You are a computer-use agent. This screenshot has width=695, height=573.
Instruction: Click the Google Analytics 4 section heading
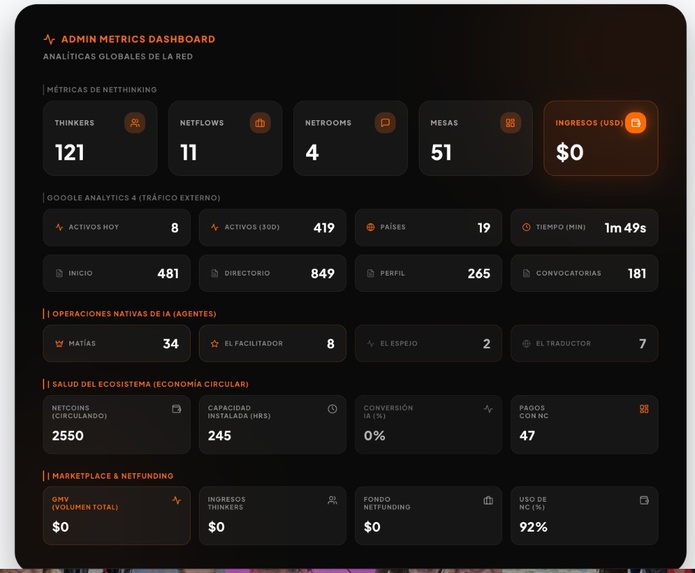click(133, 198)
